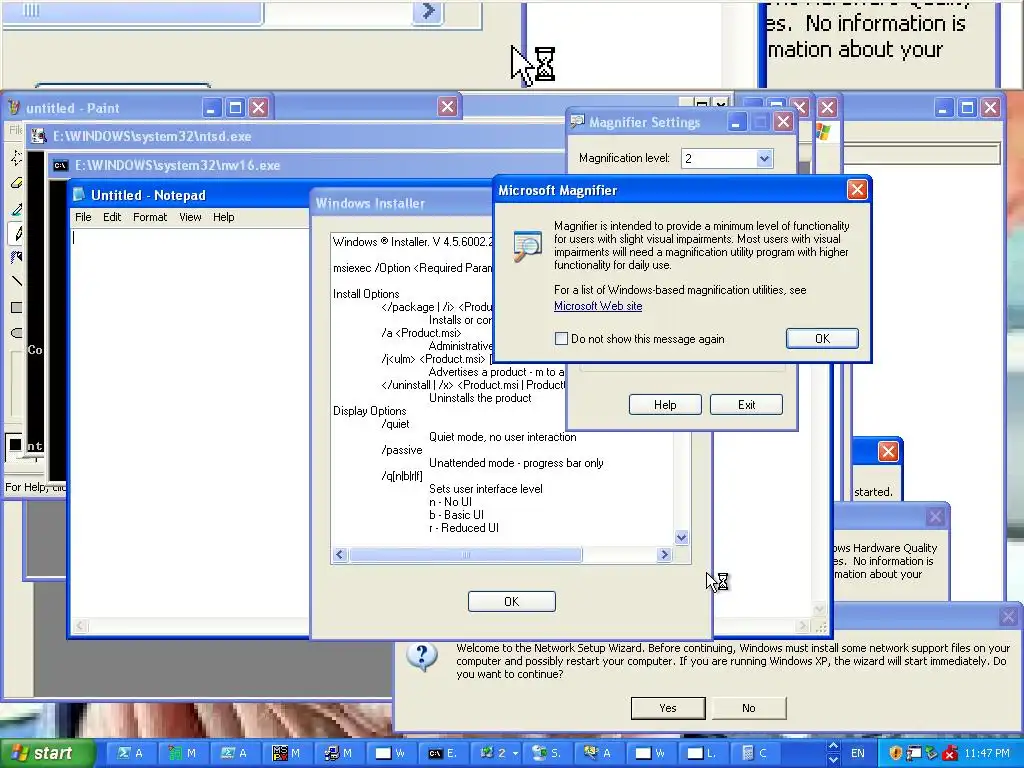Open the Notepad Help menu
The width and height of the screenshot is (1024, 768).
click(223, 217)
